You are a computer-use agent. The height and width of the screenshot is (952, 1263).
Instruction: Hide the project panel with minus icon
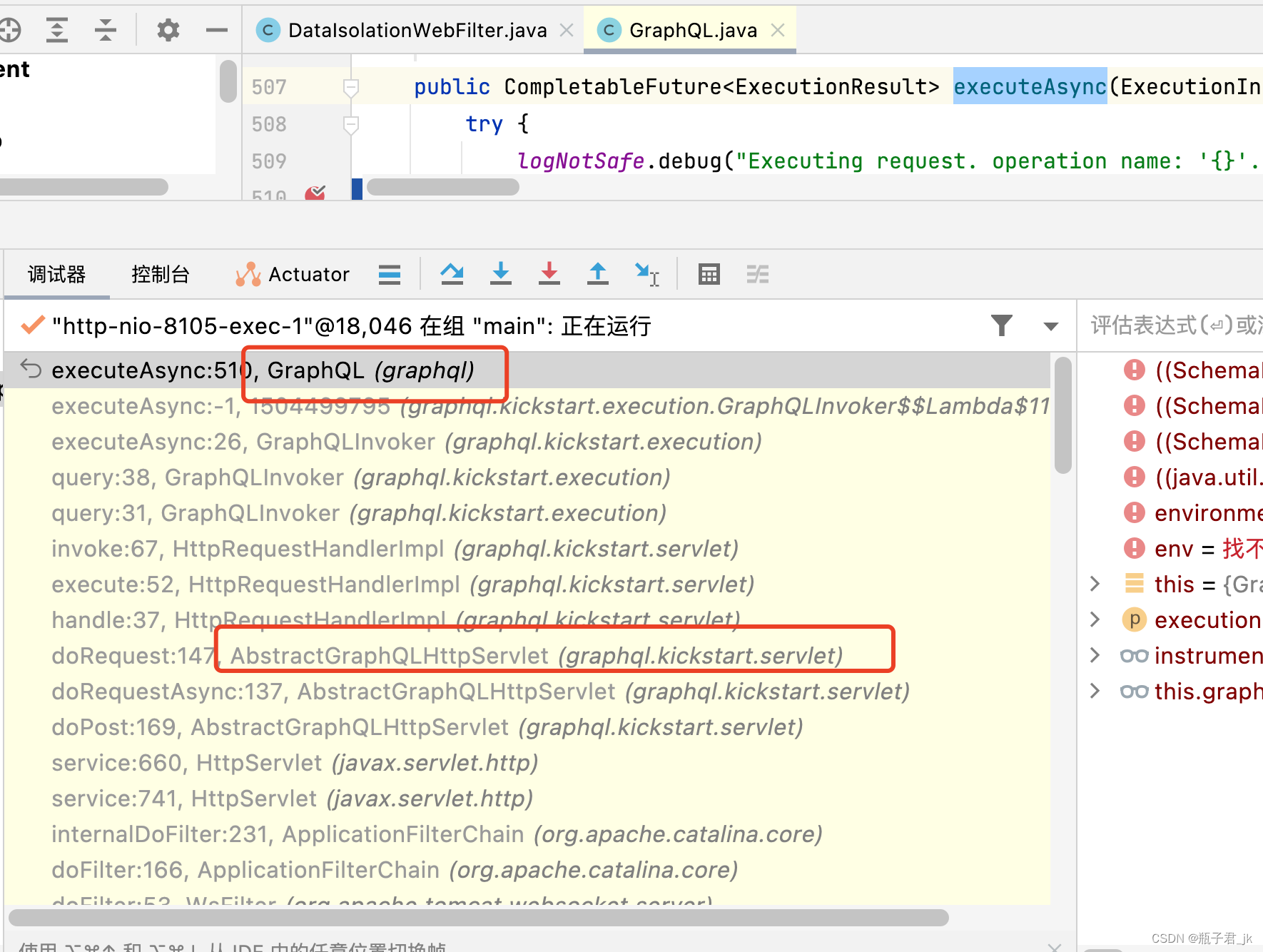(216, 30)
